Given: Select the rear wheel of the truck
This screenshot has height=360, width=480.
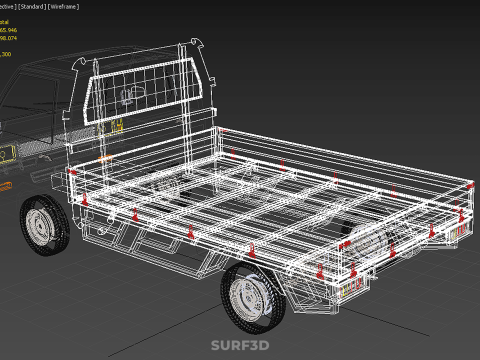Looking at the screenshot, I should (x=253, y=297).
